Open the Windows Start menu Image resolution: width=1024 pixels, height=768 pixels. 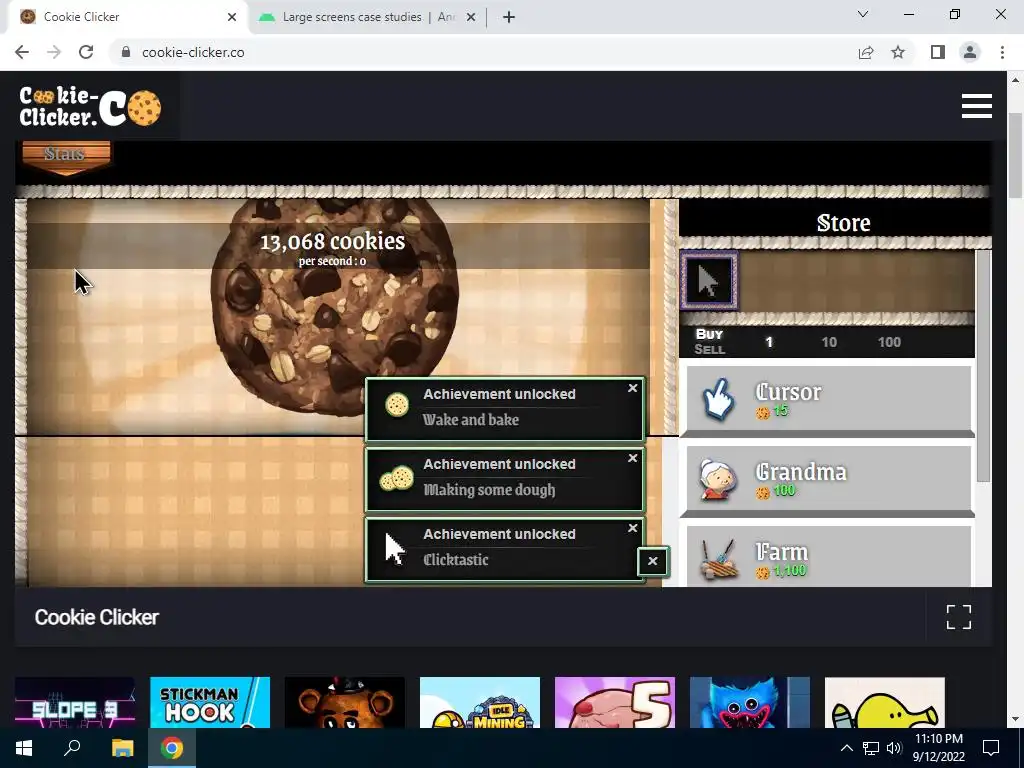coord(24,748)
